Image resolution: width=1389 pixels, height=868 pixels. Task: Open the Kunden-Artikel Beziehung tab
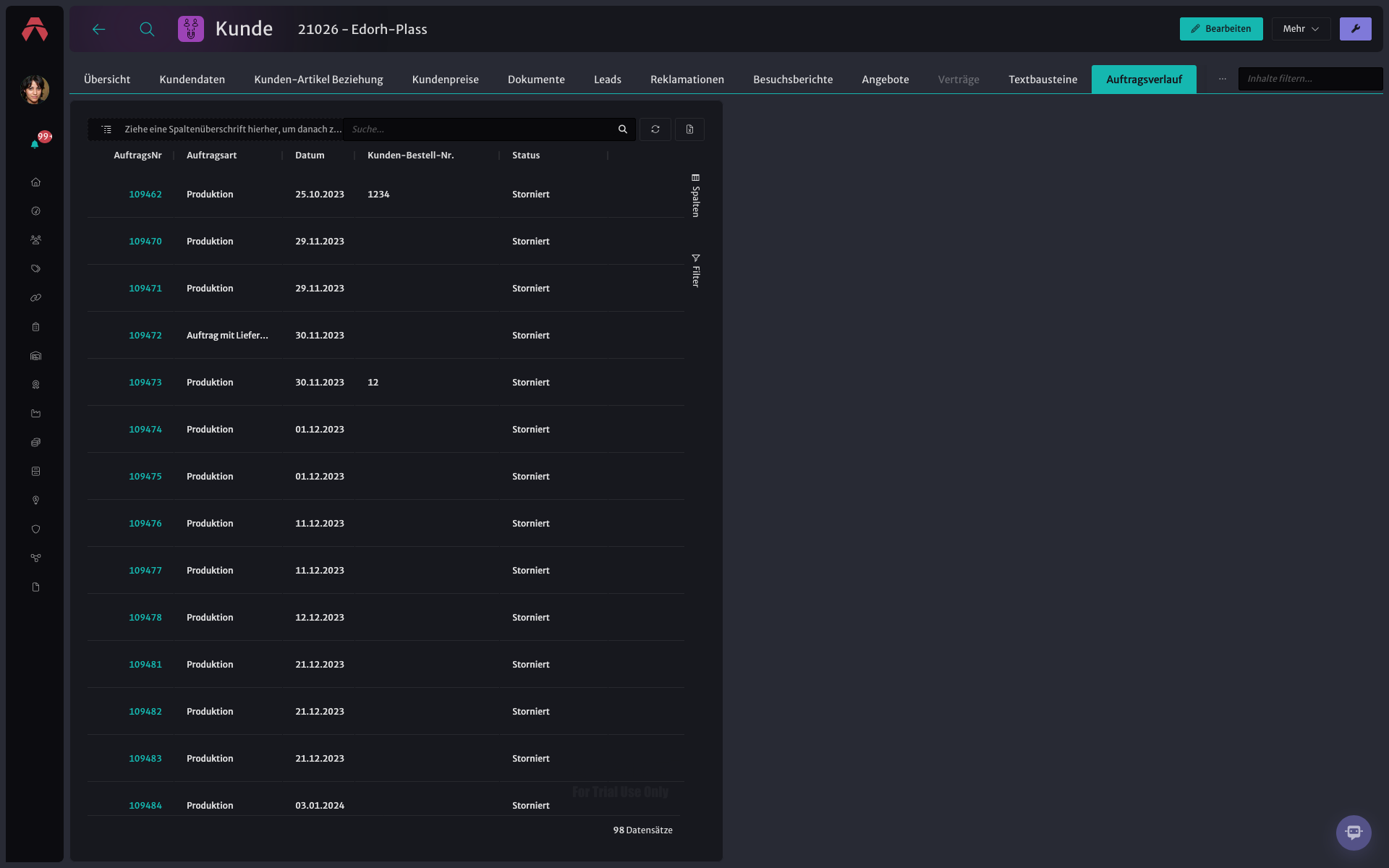point(318,80)
